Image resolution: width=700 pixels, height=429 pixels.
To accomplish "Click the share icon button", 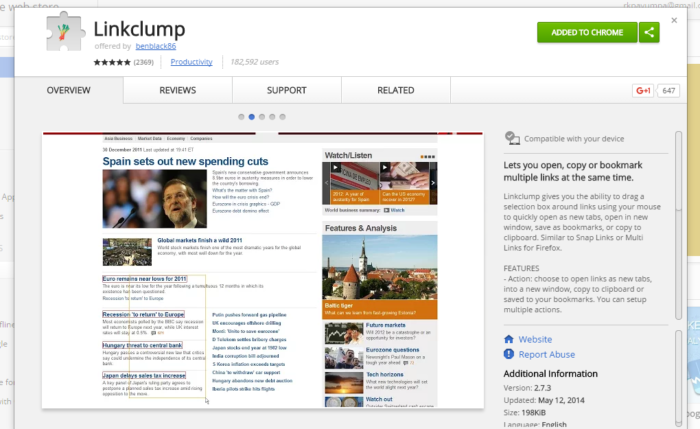I will click(x=649, y=32).
